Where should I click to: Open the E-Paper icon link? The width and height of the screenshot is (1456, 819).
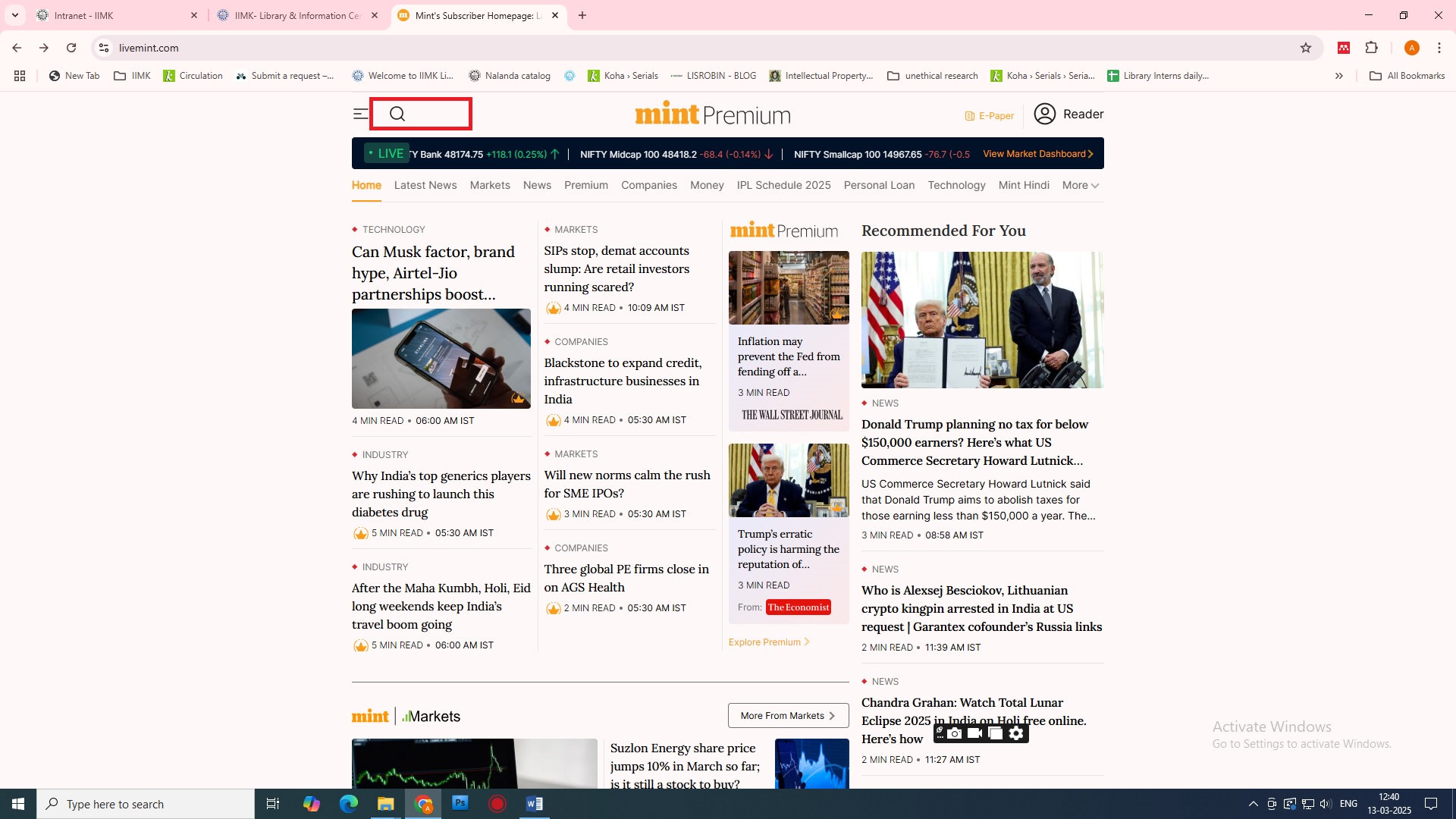(x=969, y=116)
